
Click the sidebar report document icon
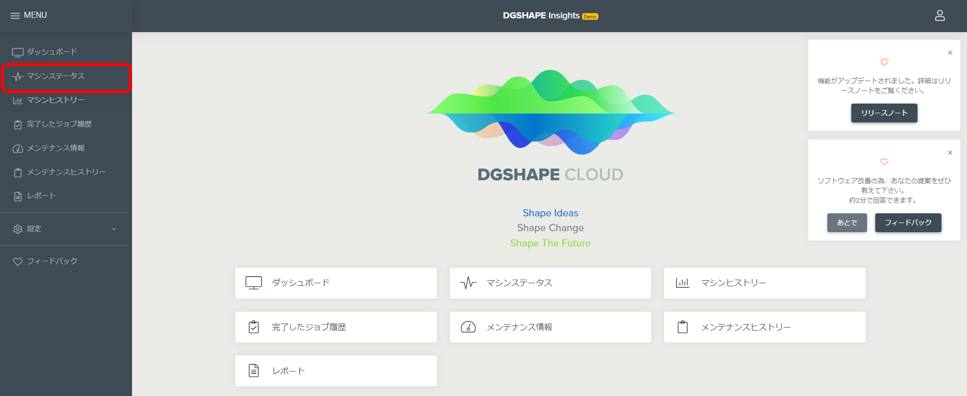coord(18,196)
